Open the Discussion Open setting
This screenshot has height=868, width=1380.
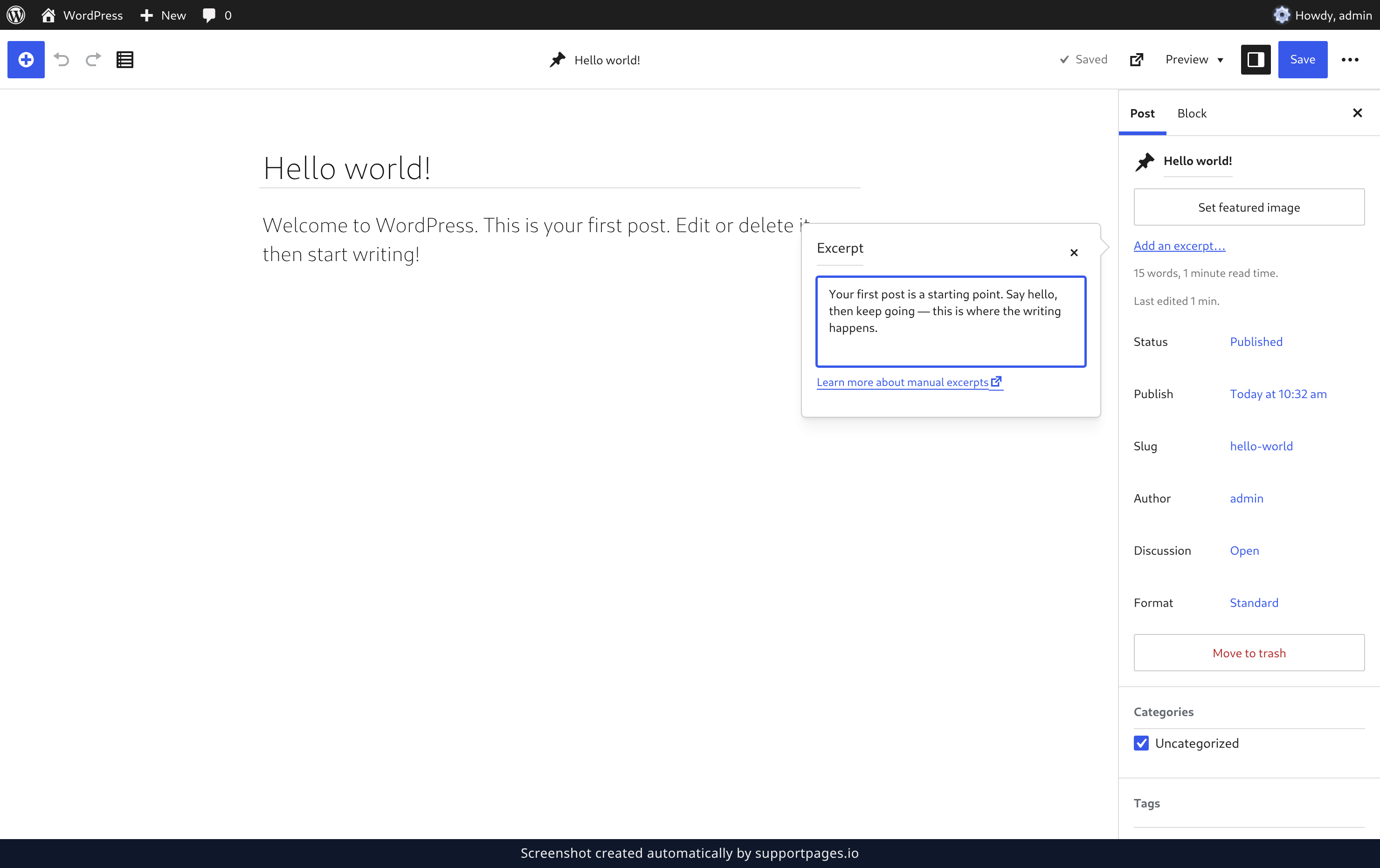coord(1244,551)
